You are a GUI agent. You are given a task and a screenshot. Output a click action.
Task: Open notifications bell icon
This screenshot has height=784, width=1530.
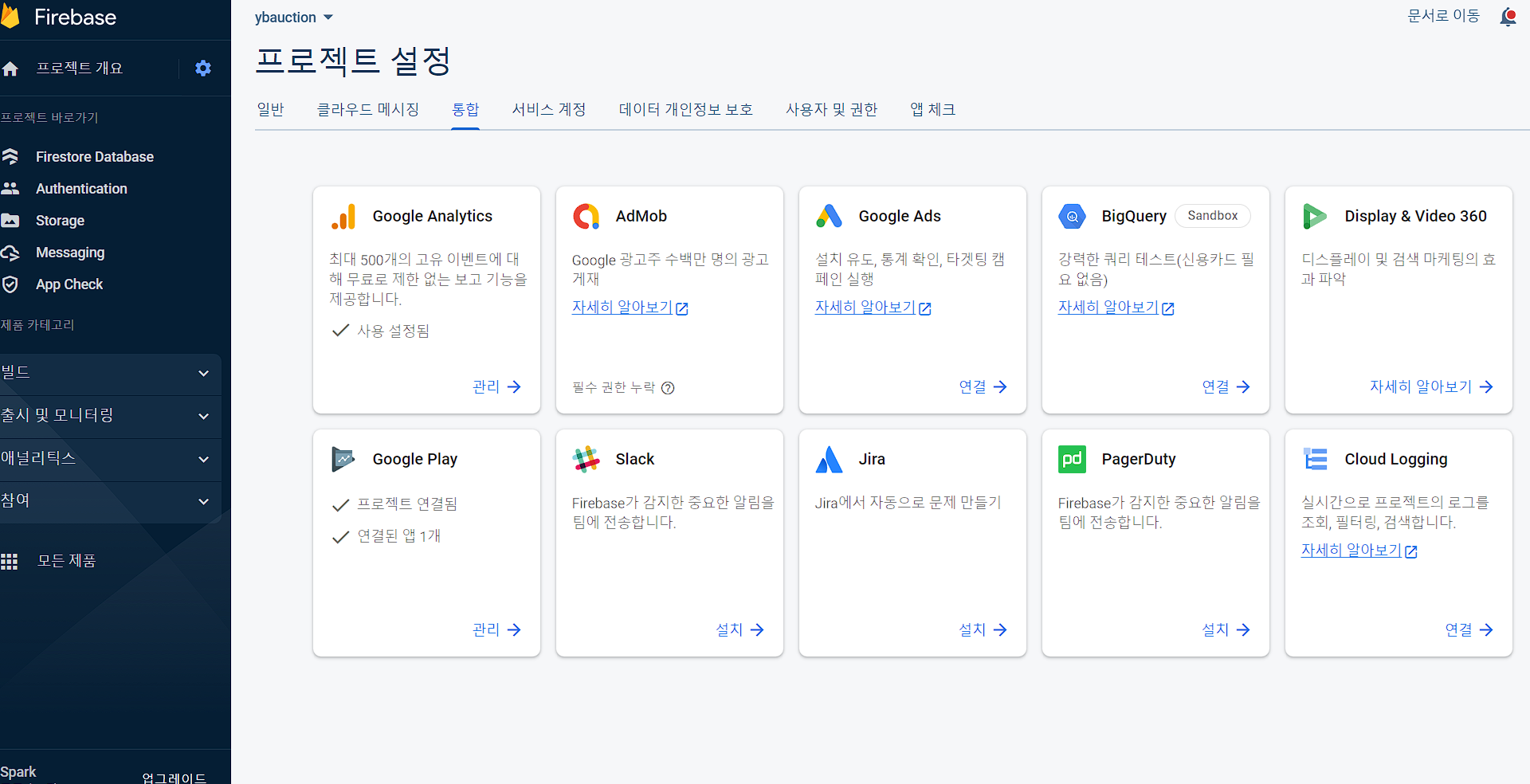click(1508, 17)
